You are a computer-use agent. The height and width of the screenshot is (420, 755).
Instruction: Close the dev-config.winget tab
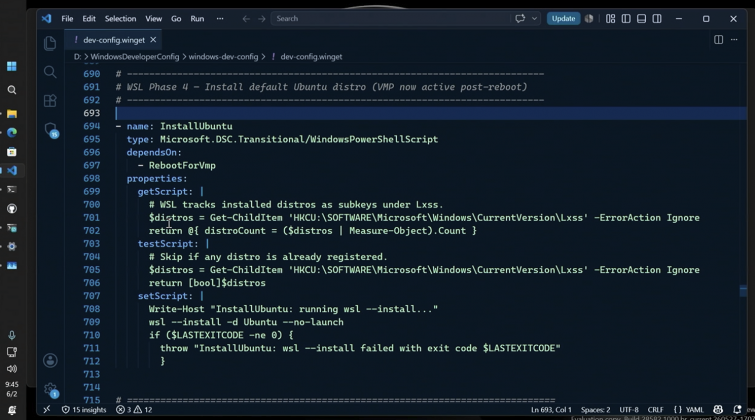pos(153,39)
